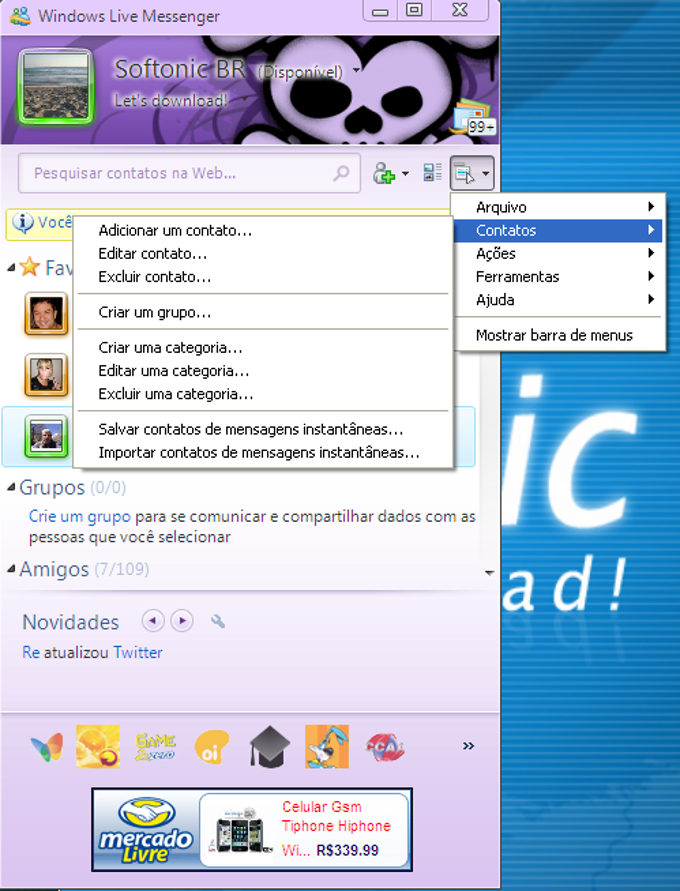This screenshot has height=891, width=680.
Task: Click the third favorite contact with green frame
Action: pos(46,436)
